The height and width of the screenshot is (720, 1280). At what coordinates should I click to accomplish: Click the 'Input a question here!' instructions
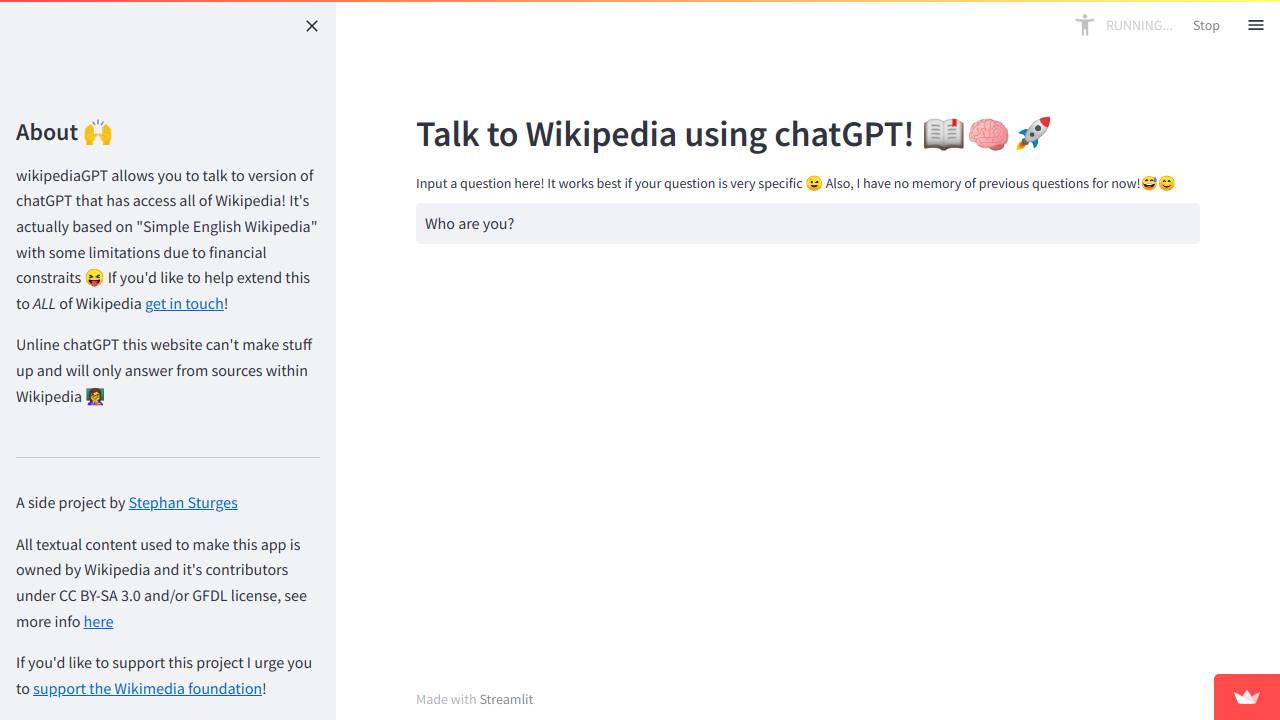tap(796, 183)
